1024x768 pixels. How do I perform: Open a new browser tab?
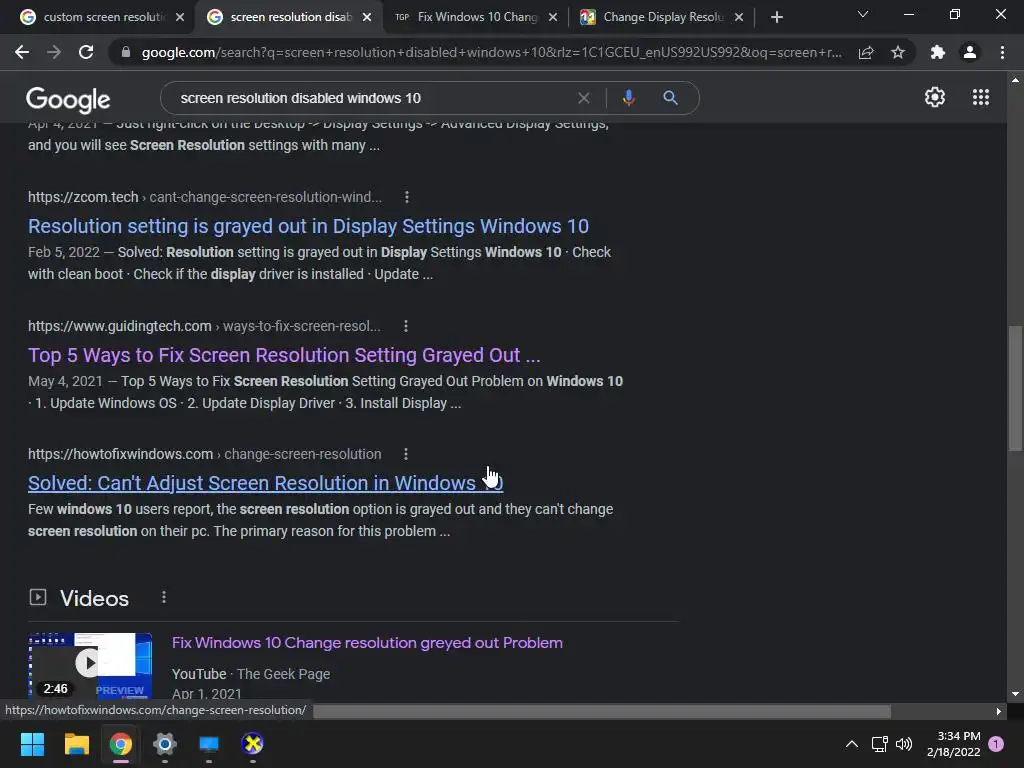pyautogui.click(x=776, y=17)
